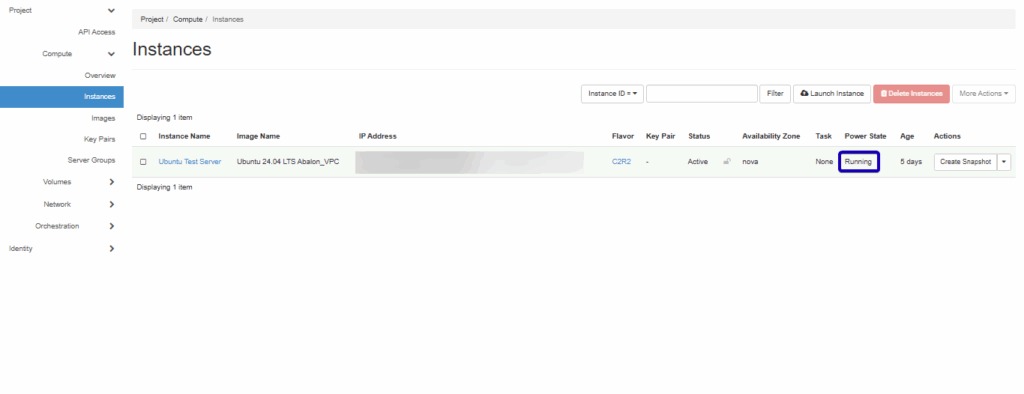Click the lock icon beside Active status
The width and height of the screenshot is (1024, 394).
[727, 161]
